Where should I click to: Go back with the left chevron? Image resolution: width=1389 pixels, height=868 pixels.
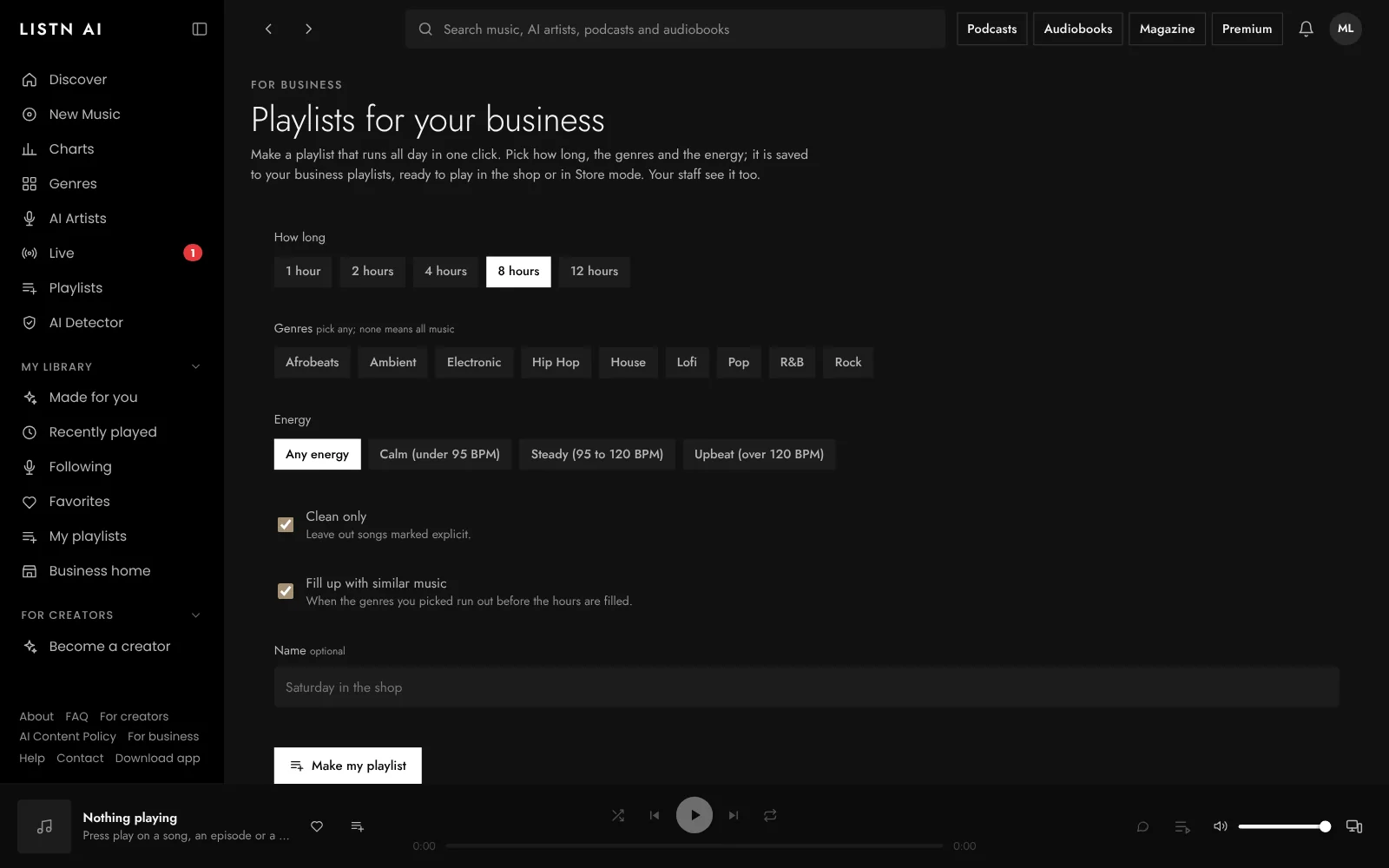coord(268,29)
